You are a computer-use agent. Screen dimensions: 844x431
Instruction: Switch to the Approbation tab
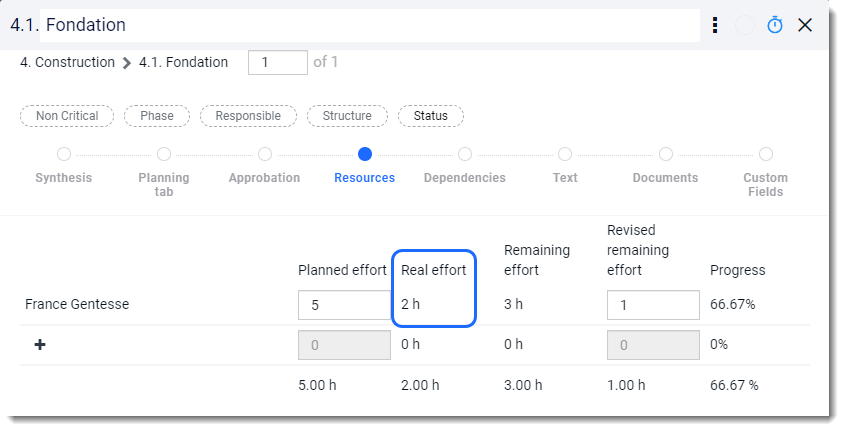pyautogui.click(x=264, y=167)
